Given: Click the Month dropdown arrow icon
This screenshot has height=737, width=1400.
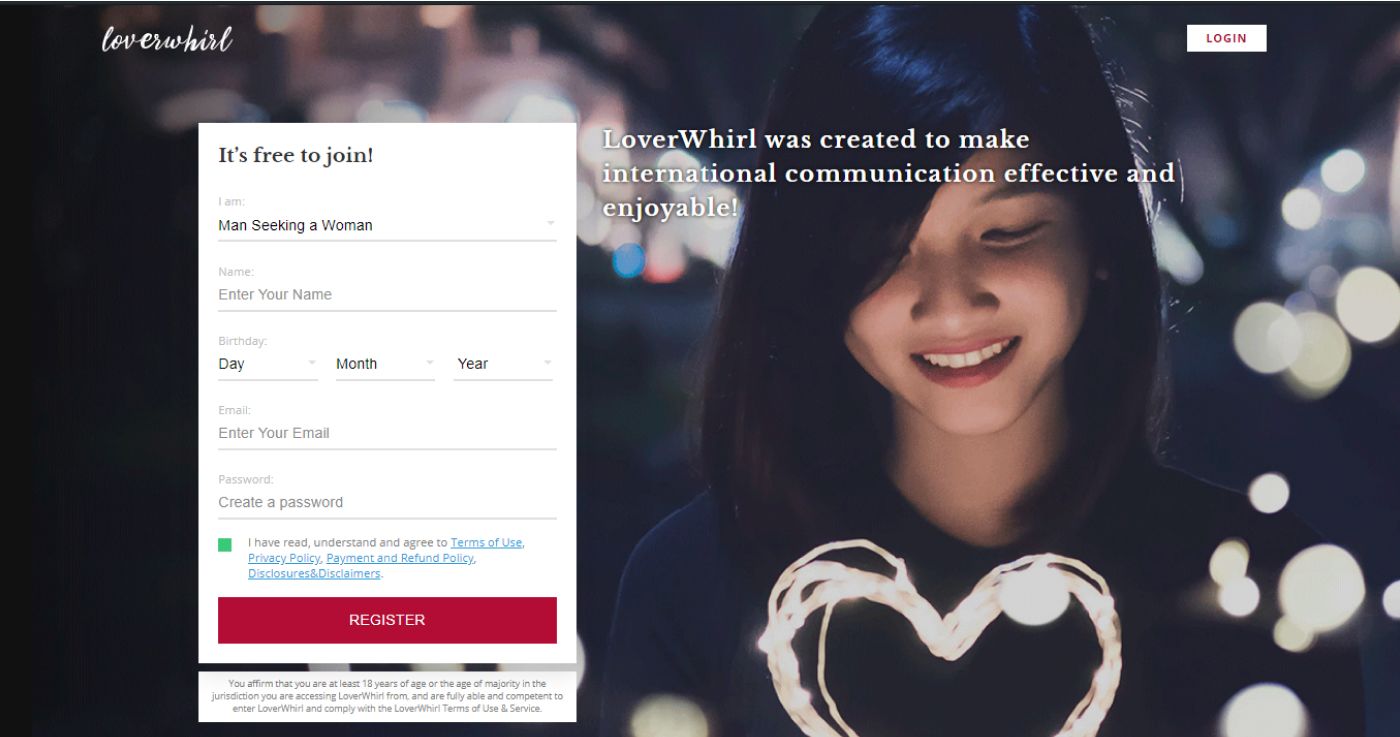Looking at the screenshot, I should point(429,362).
